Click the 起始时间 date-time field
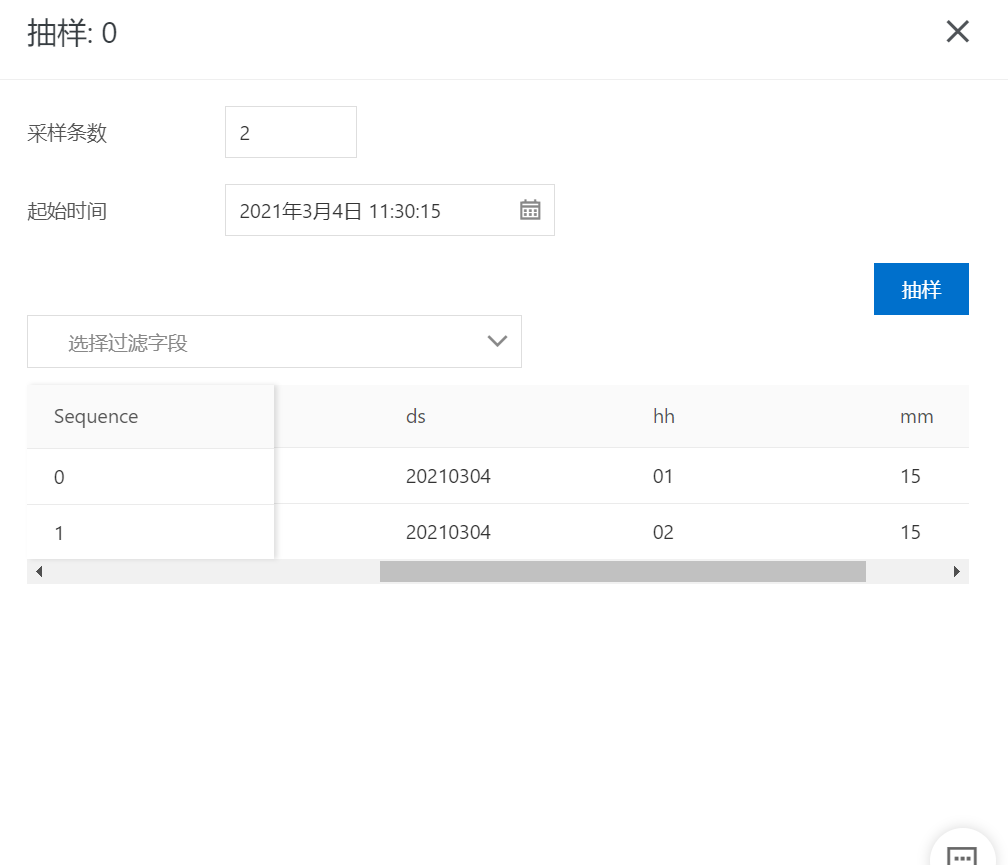 [390, 210]
